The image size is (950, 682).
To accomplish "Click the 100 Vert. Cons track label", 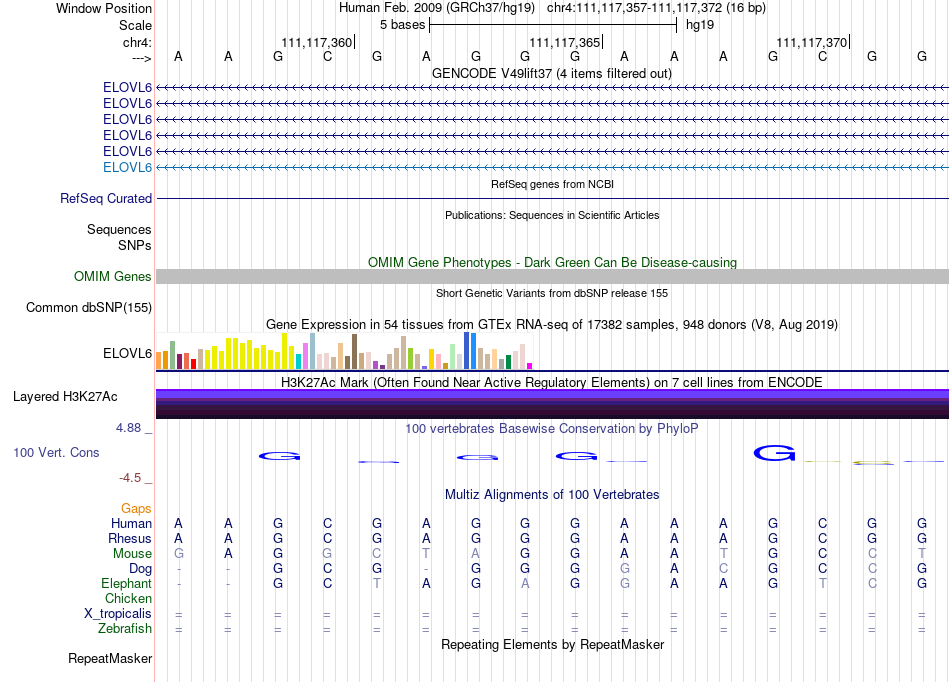I will pos(56,452).
